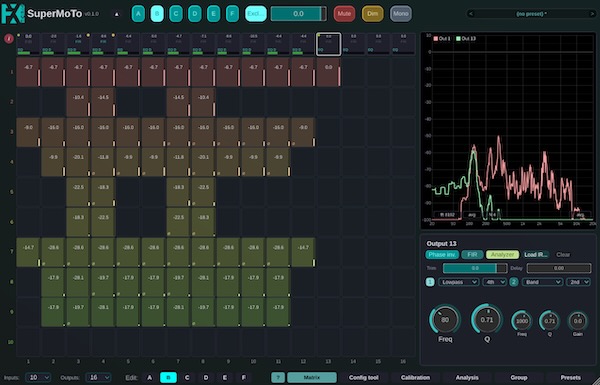Toggle filter 1 enable button
The width and height of the screenshot is (600, 385).
pos(430,282)
